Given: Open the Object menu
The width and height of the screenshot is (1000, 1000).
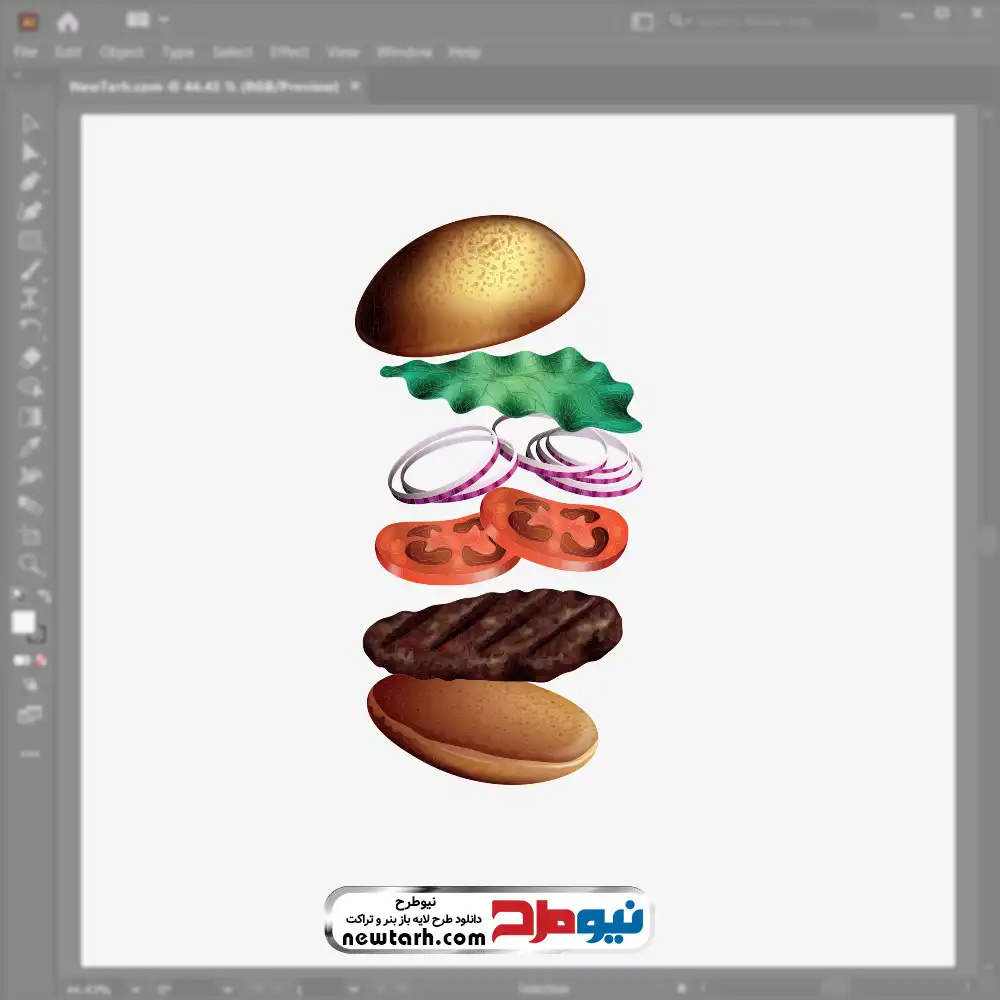Looking at the screenshot, I should point(121,52).
